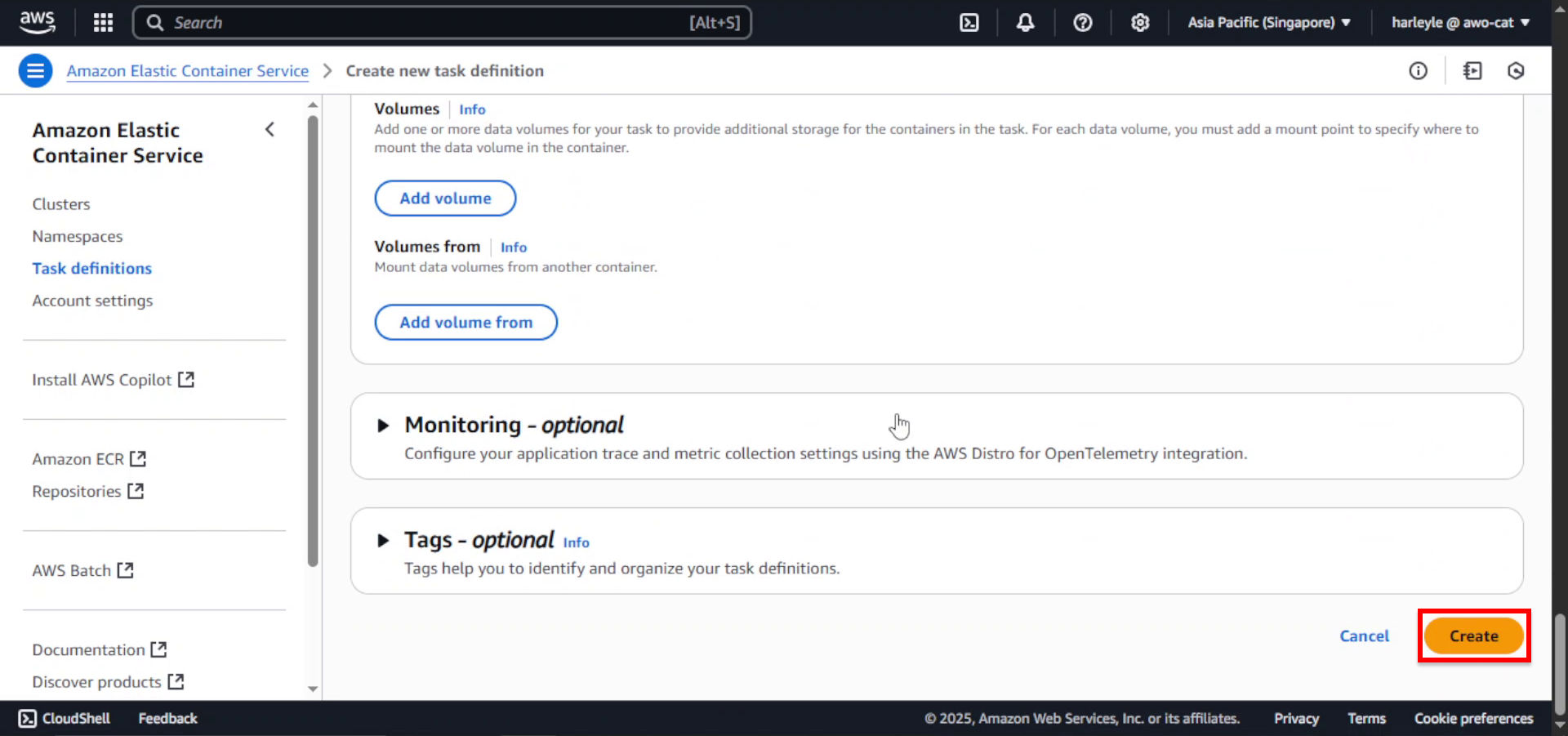The image size is (1568, 736).
Task: Click the search magnifier icon
Action: 155,22
